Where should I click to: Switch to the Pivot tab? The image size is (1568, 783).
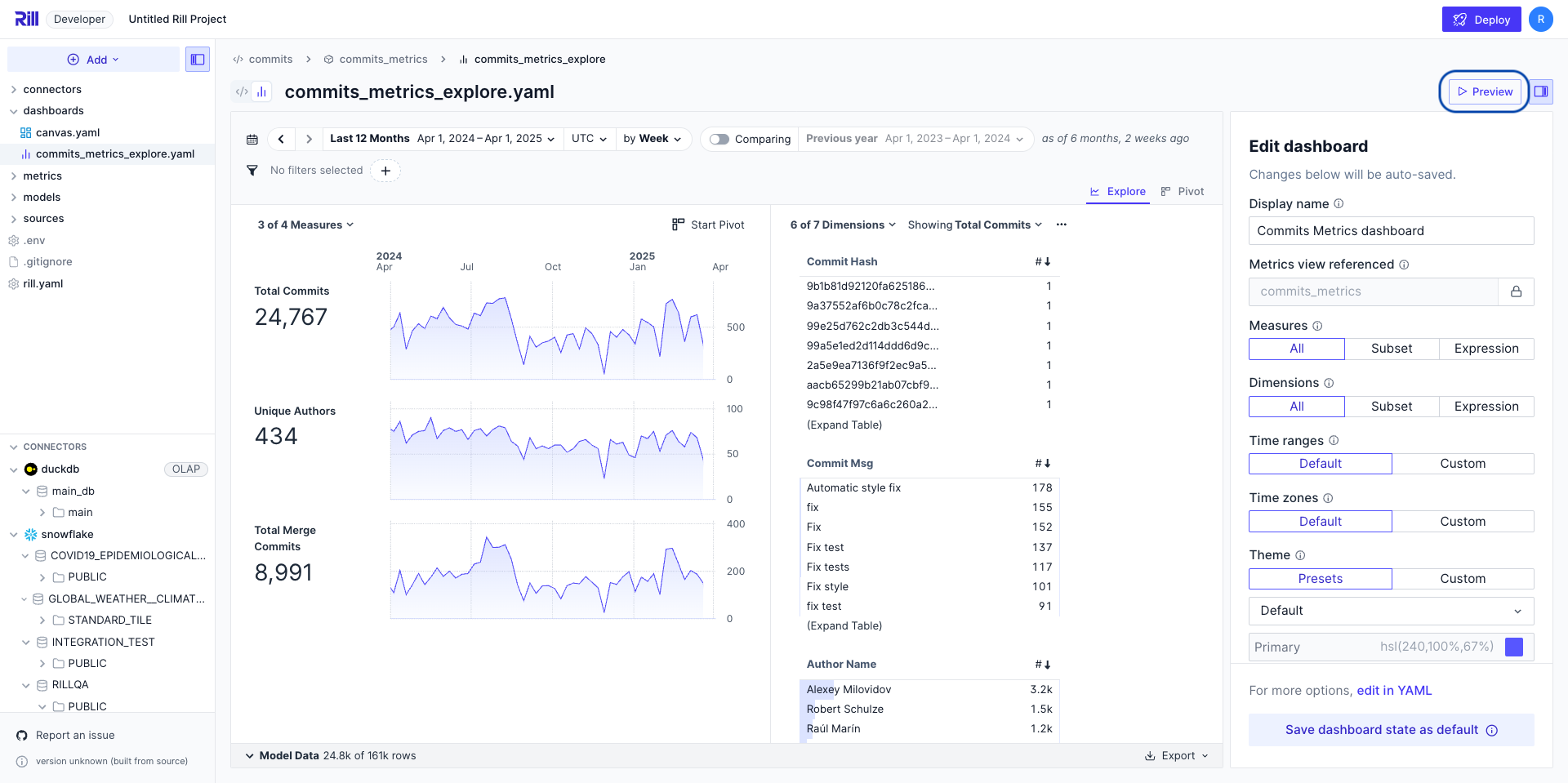click(1183, 191)
